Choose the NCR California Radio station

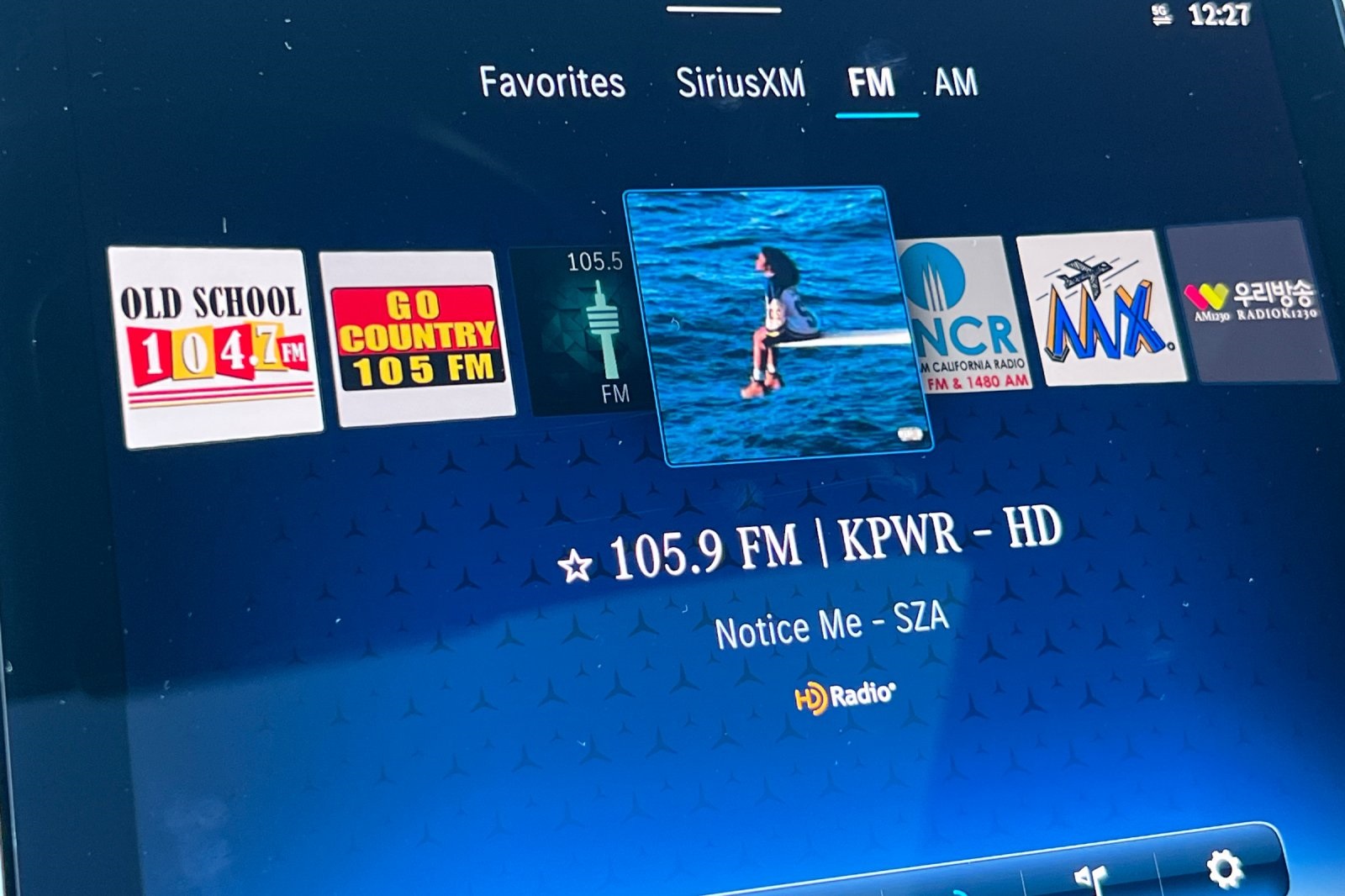pyautogui.click(x=964, y=315)
